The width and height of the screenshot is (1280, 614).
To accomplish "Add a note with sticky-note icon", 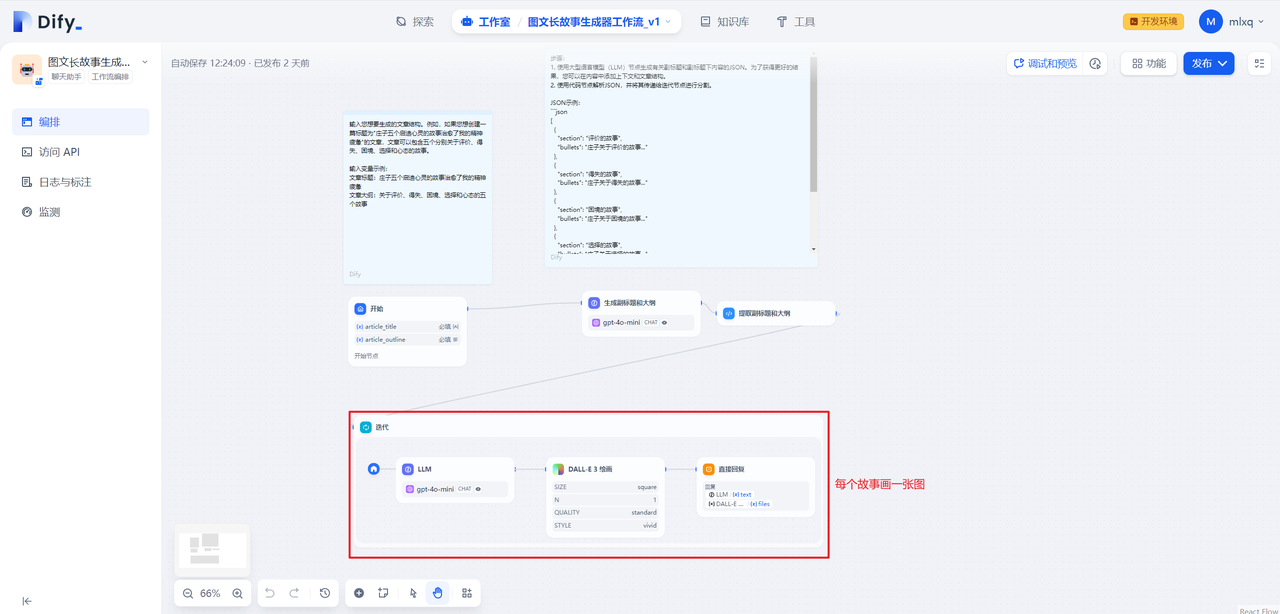I will click(x=383, y=593).
